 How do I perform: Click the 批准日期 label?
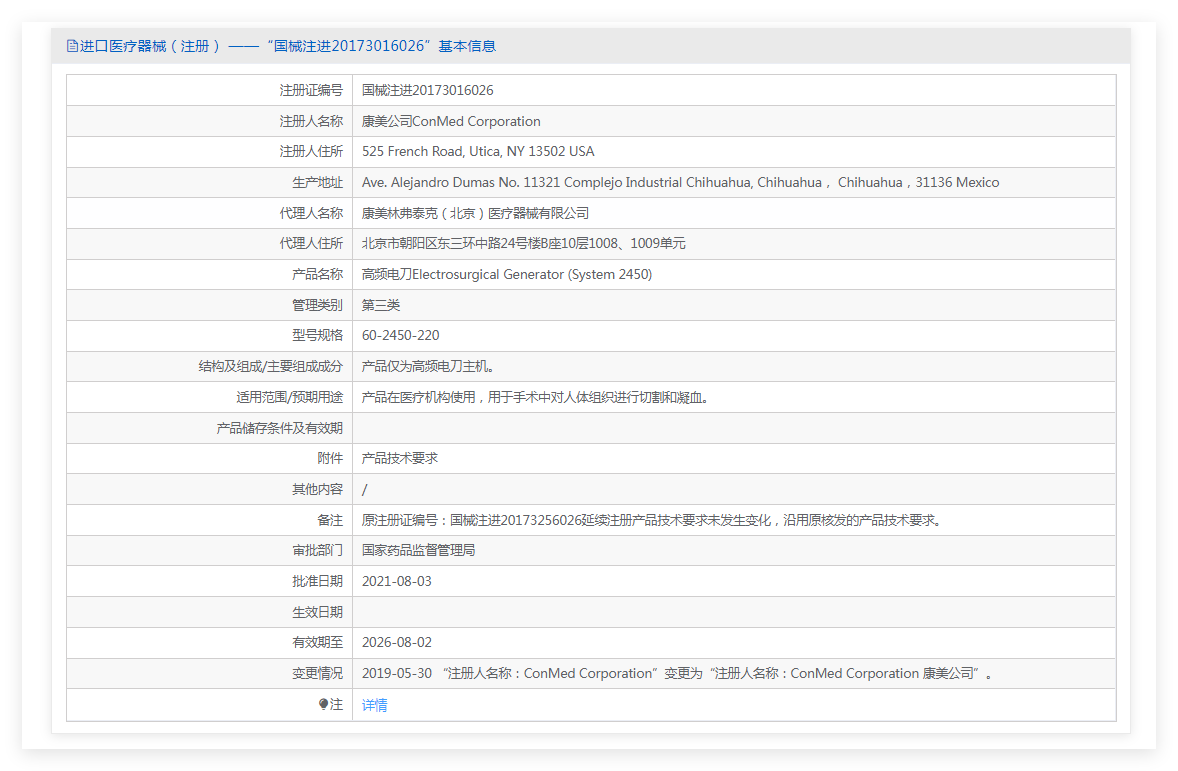(x=317, y=582)
